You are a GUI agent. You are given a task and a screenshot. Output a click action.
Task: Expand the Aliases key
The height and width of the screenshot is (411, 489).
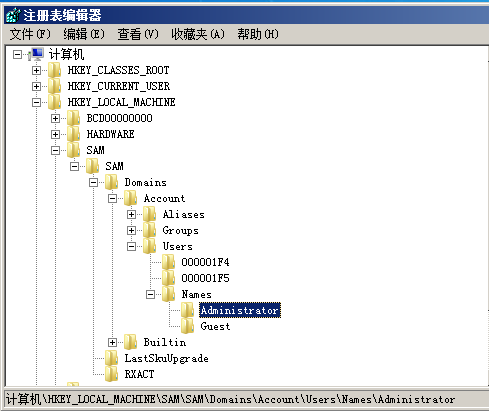point(131,214)
